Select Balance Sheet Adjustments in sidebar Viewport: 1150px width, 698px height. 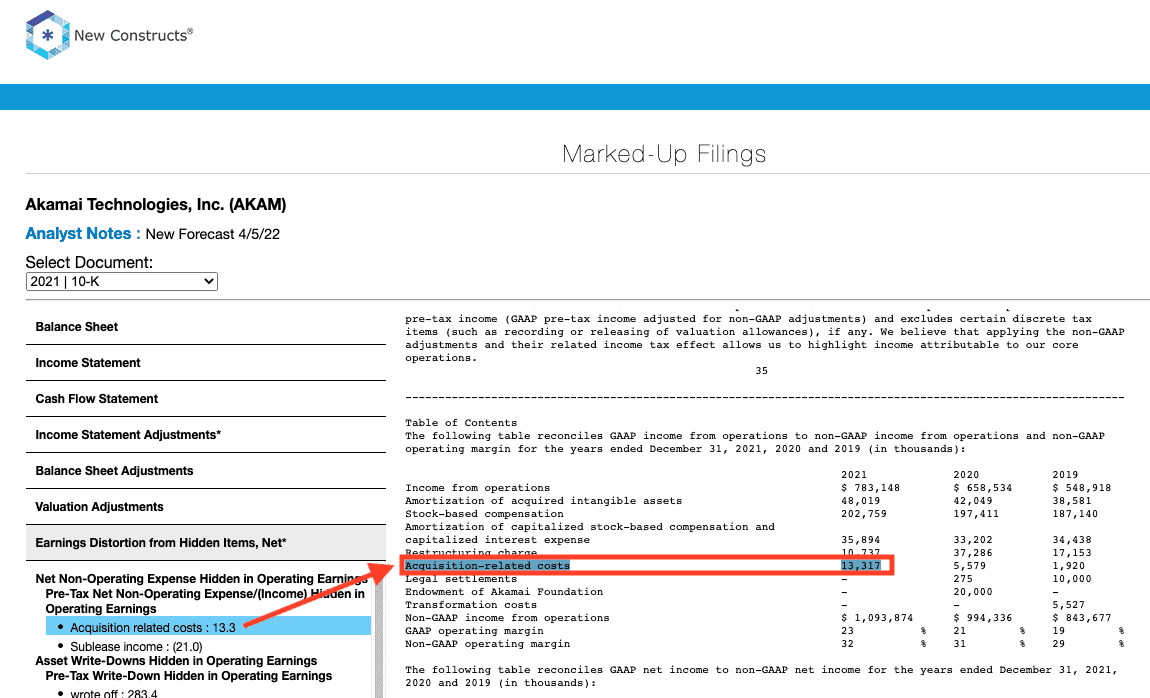click(x=205, y=471)
